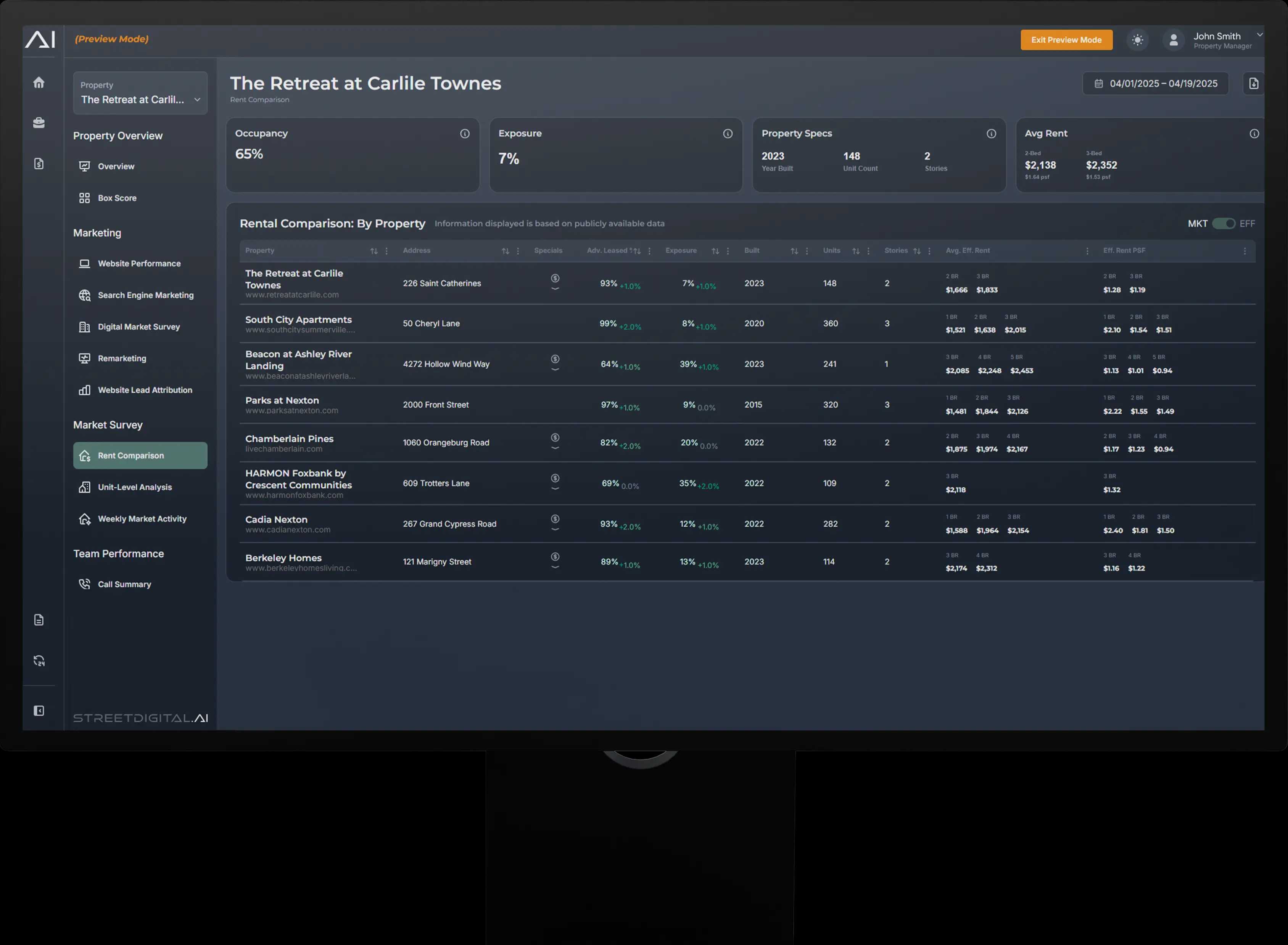The height and width of the screenshot is (945, 1288).
Task: Click the user avatar icon
Action: pos(1174,40)
